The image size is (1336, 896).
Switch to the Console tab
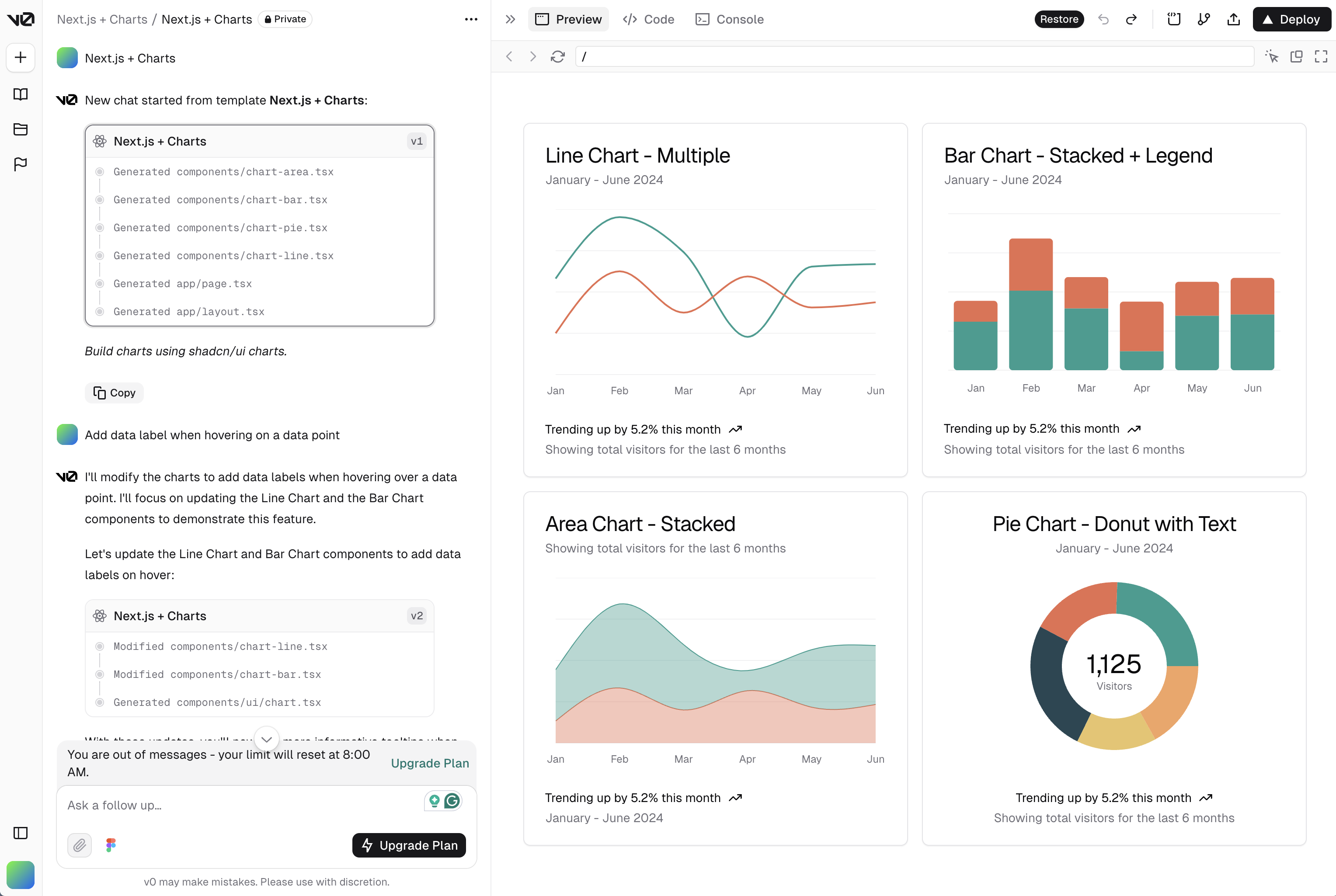(x=730, y=19)
